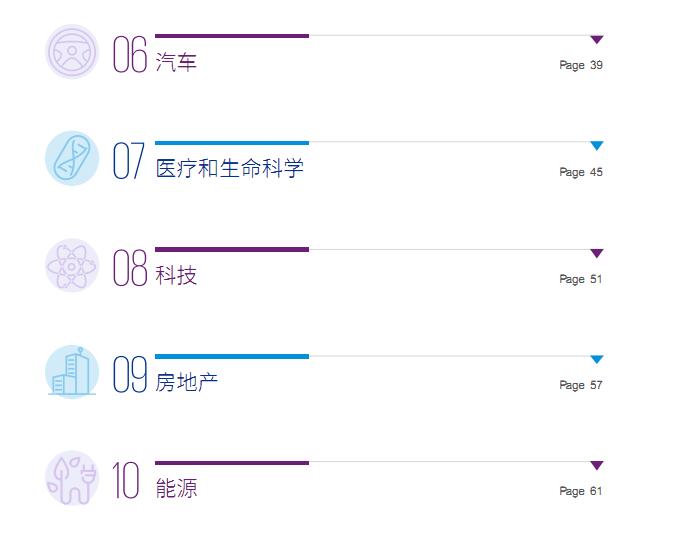Viewport: 678px width, 548px height.
Task: Expand the purple arrow for section 10
Action: pos(597,465)
